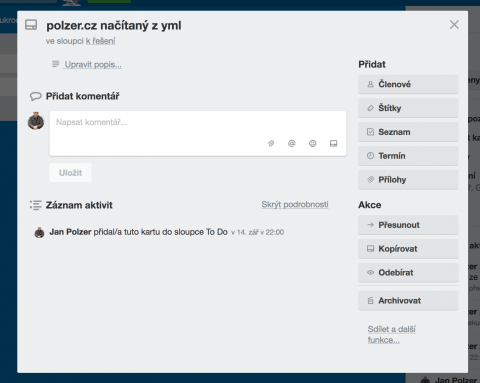The height and width of the screenshot is (383, 480).
Task: Focus the 'Napsat komentář...' comment field
Action: [198, 133]
